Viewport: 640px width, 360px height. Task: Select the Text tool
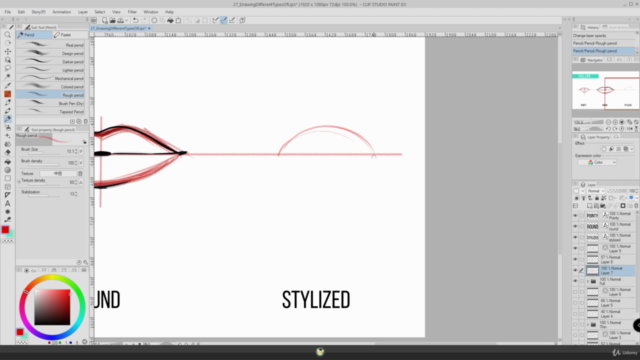7,203
